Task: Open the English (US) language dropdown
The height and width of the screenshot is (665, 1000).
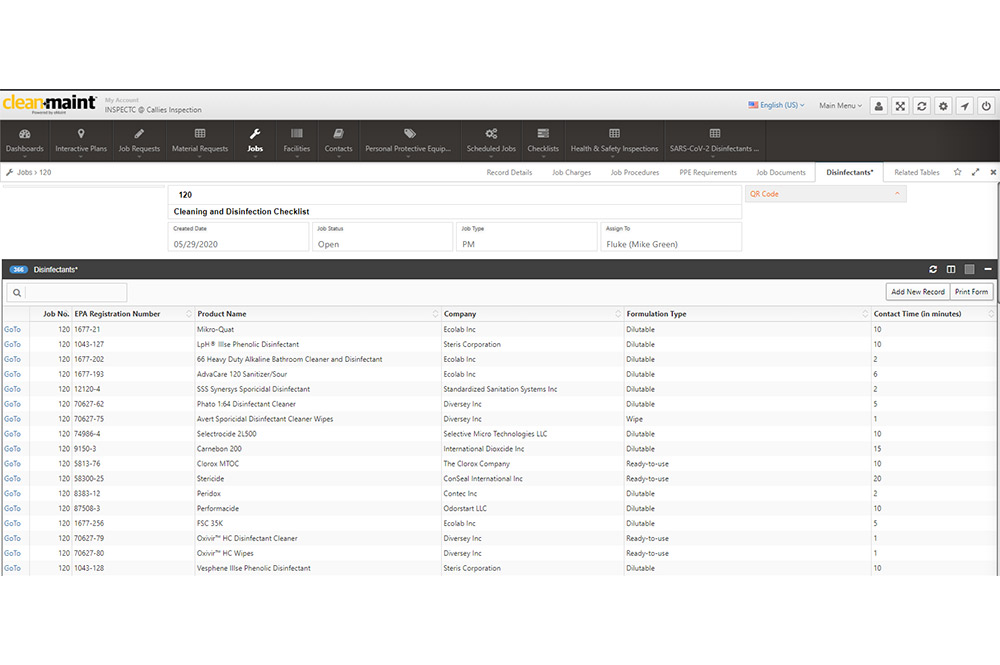Action: tap(776, 105)
